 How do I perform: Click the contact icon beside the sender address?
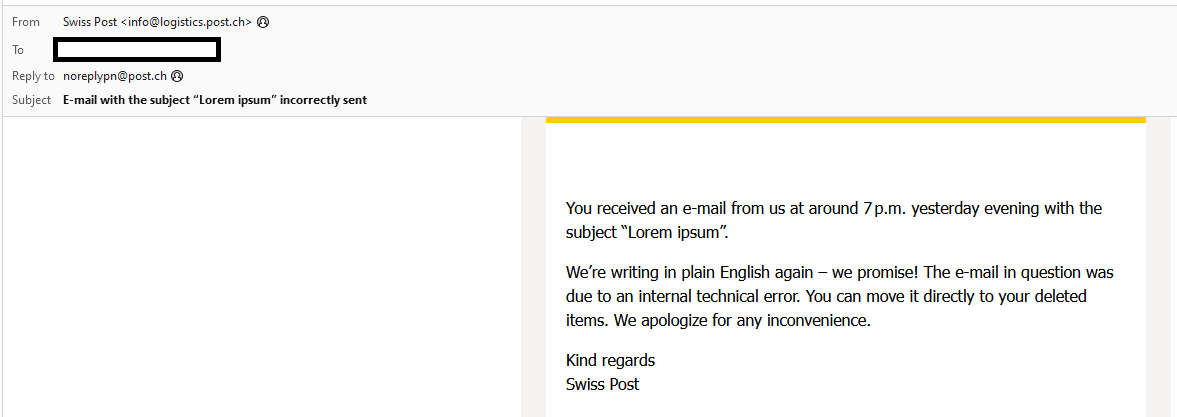pos(263,22)
